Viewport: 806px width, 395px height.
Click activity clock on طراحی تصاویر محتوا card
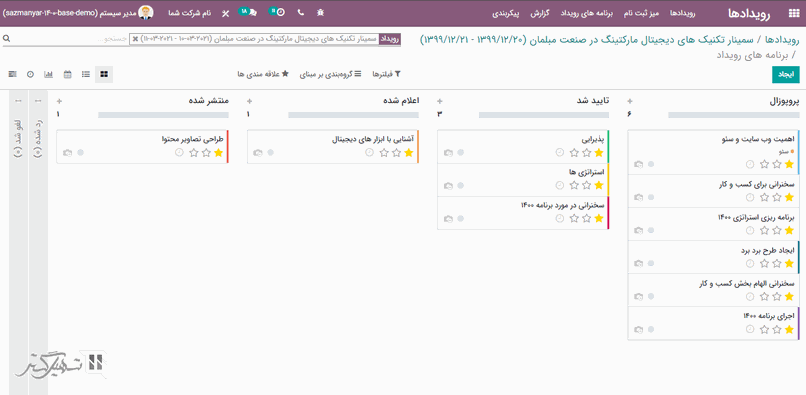click(179, 152)
